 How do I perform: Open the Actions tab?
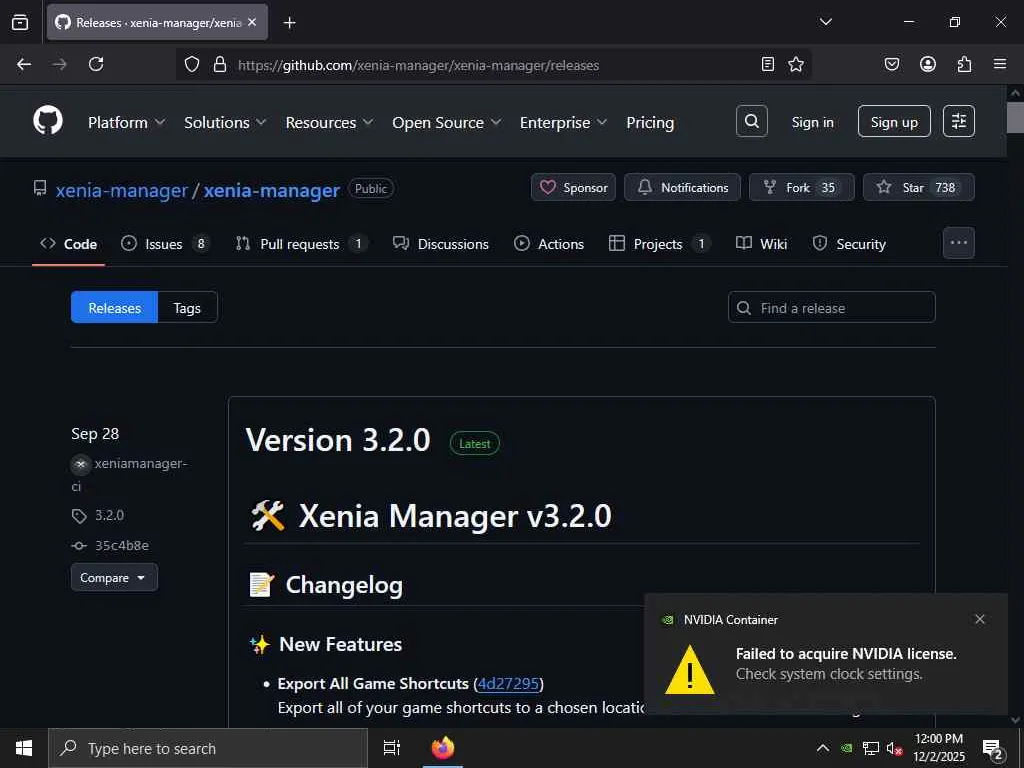(x=549, y=244)
